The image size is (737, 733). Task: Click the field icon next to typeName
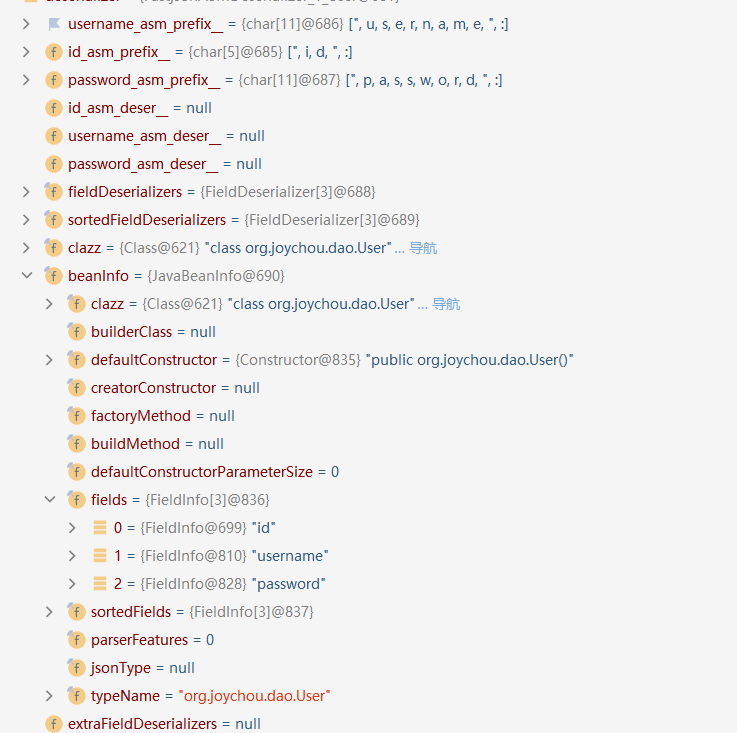(76, 695)
